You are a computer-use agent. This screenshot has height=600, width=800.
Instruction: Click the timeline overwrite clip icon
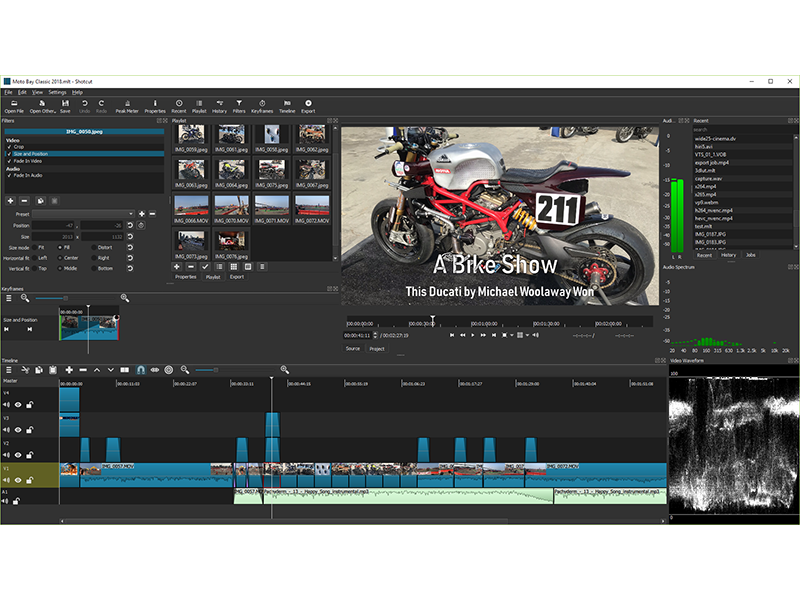125,370
